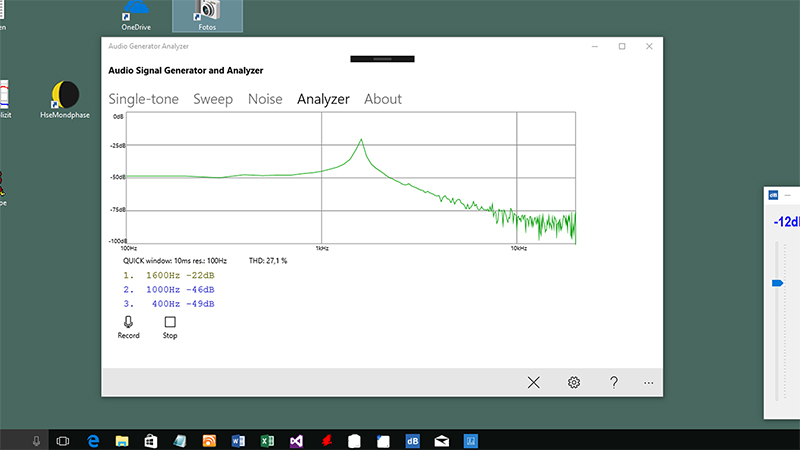Click the X icon in bottom command bar

[534, 382]
